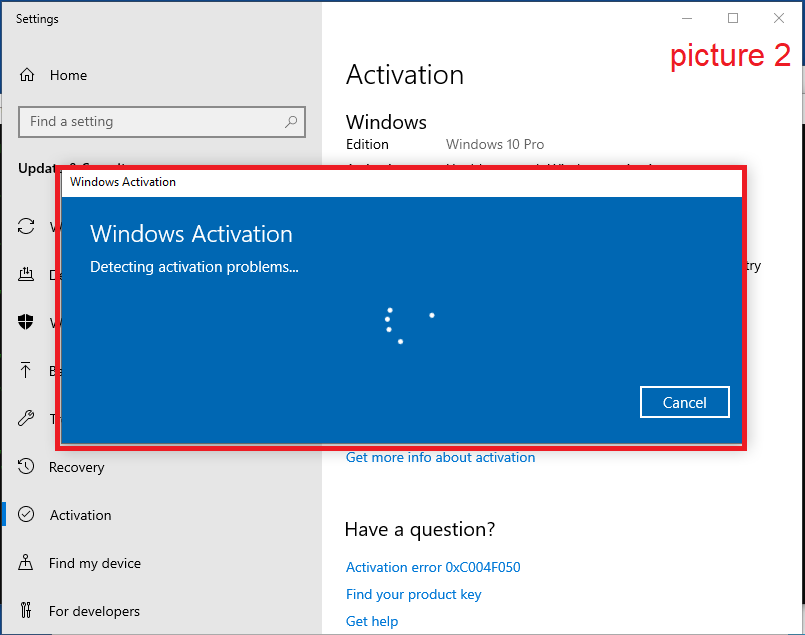The width and height of the screenshot is (805, 635).
Task: Open Find my device settings
Action: tap(94, 563)
